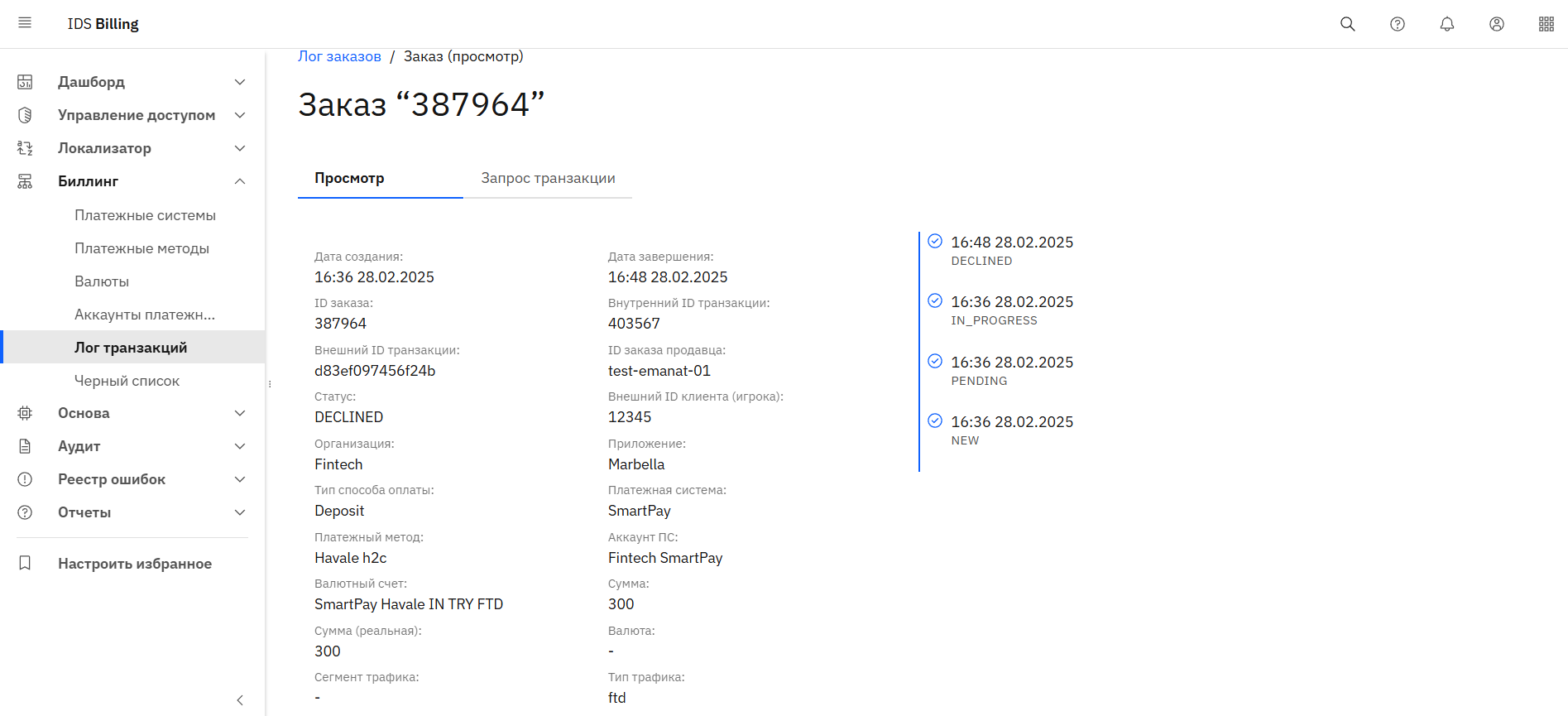Switch to Запрос транзакции tab
Screen dimensions: 1568x716
[x=548, y=178]
